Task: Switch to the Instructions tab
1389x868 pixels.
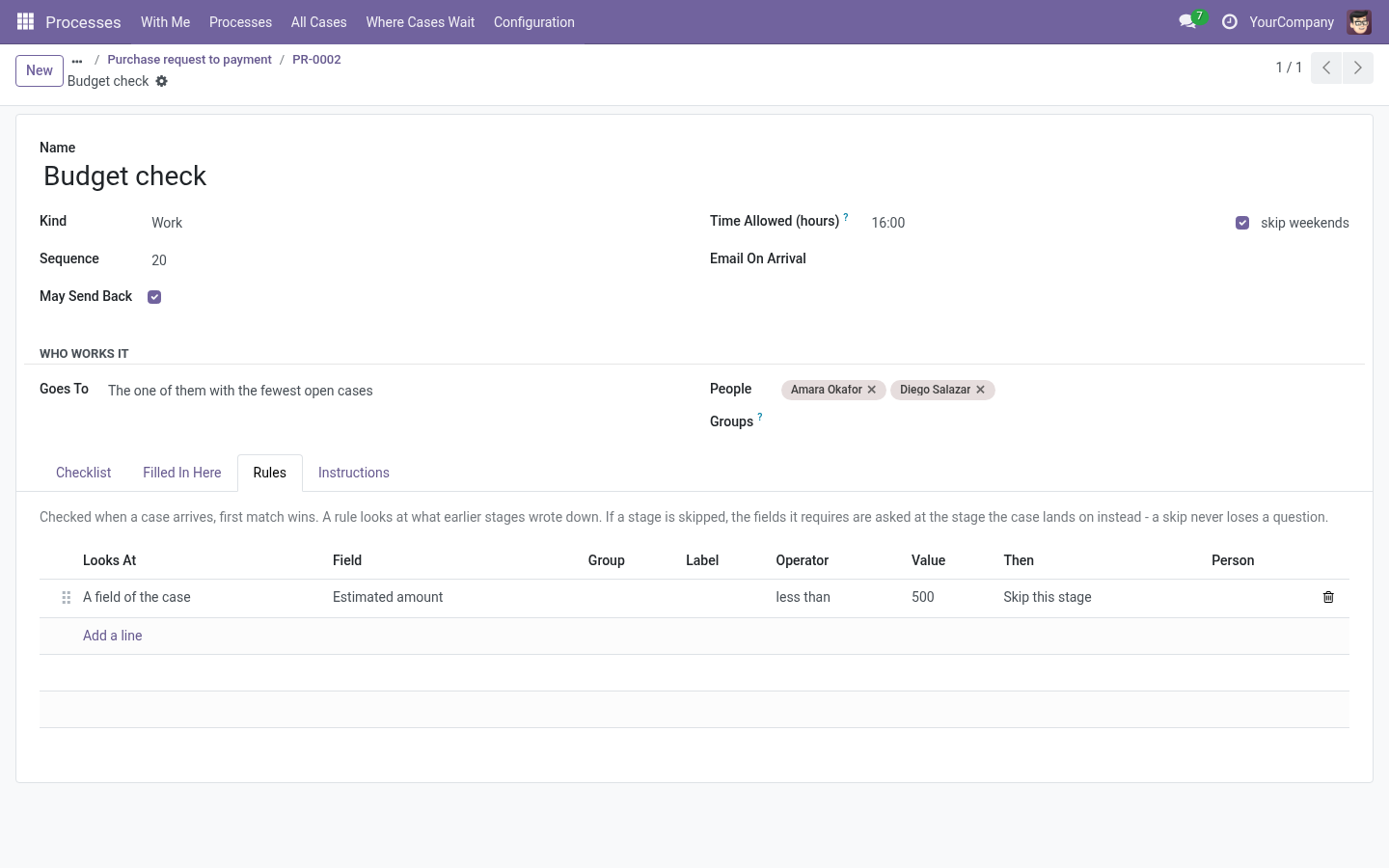Action: 354,473
